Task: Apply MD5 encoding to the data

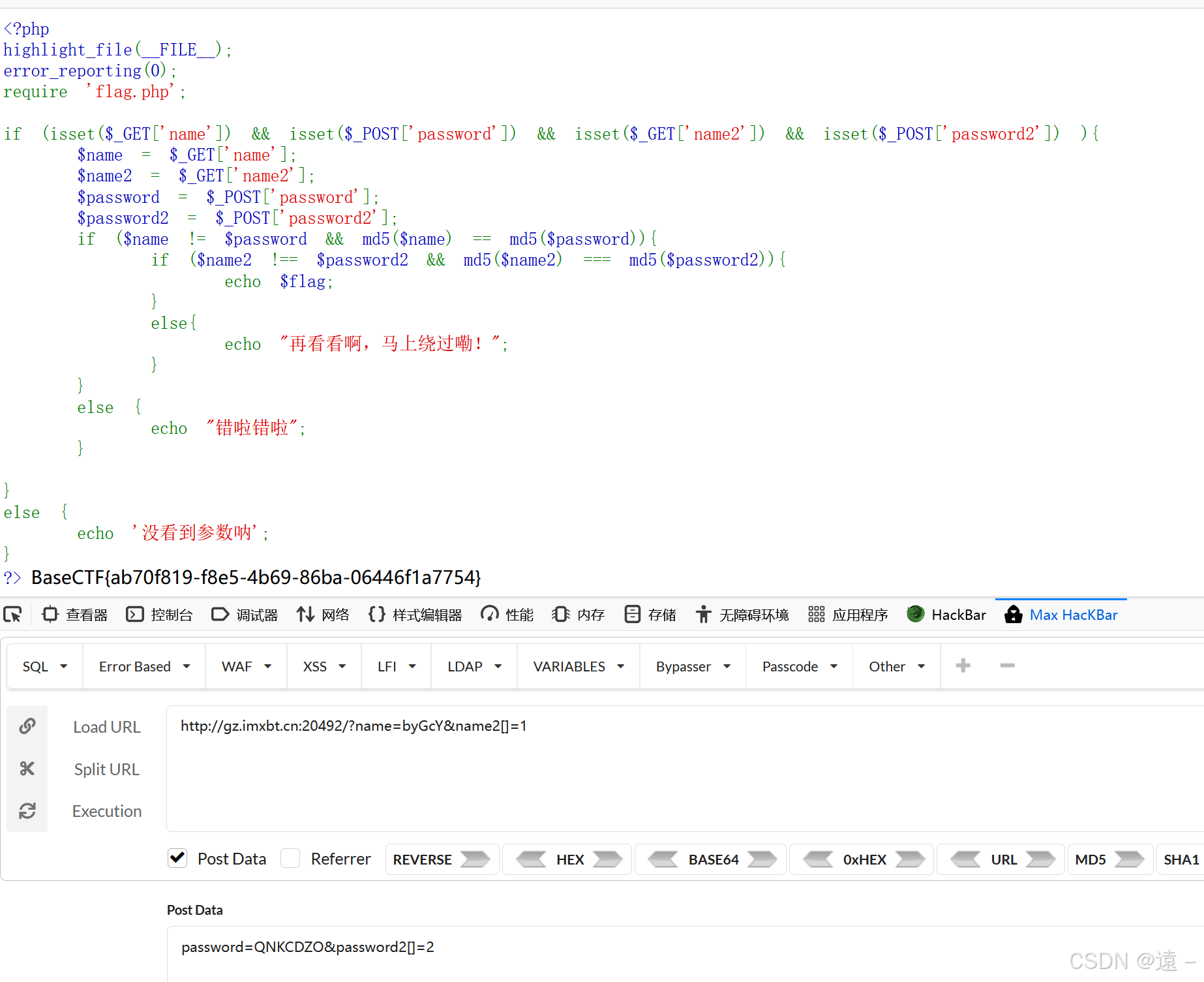Action: click(1109, 859)
